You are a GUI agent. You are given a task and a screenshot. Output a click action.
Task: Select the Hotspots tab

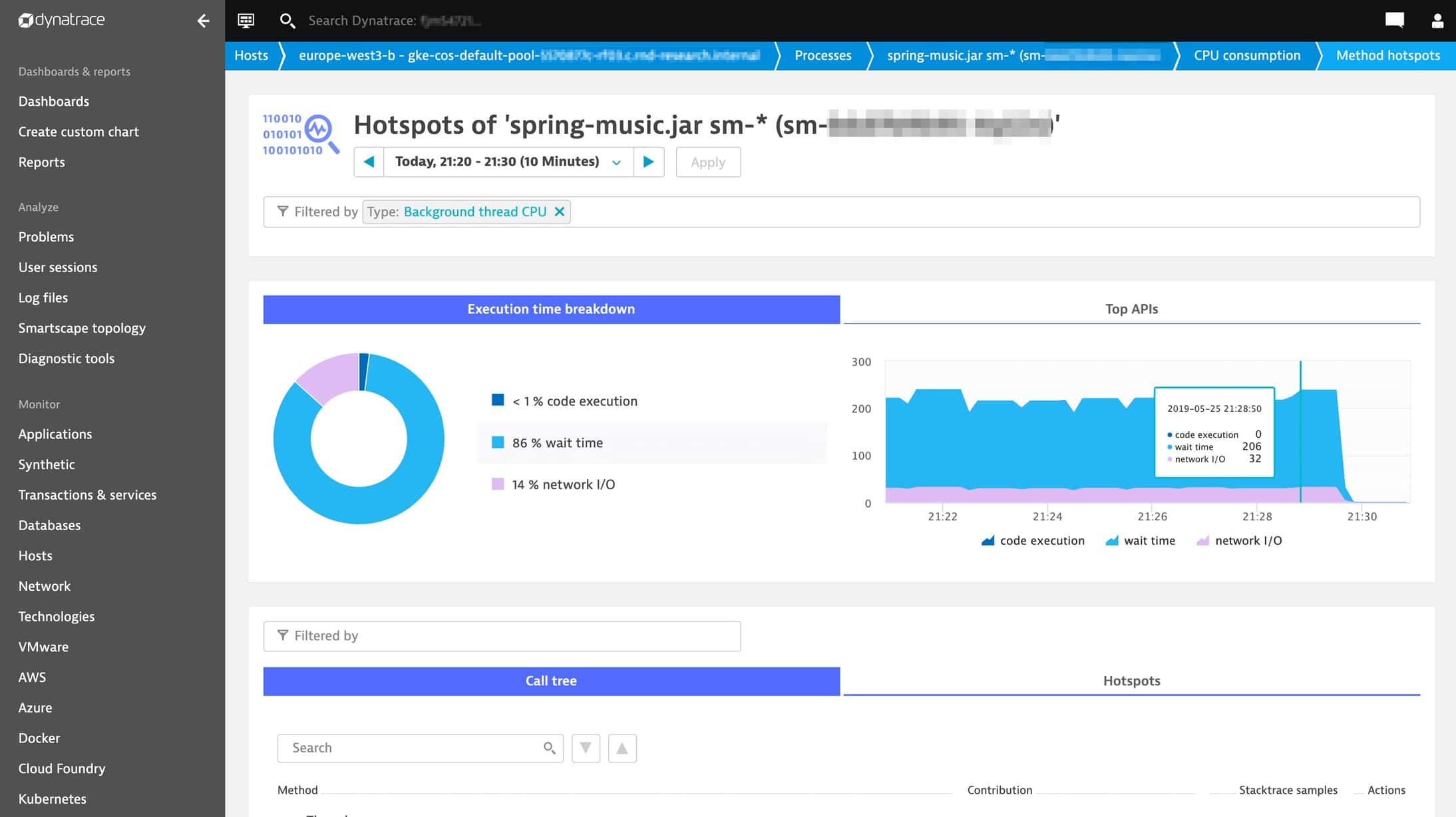coord(1131,681)
